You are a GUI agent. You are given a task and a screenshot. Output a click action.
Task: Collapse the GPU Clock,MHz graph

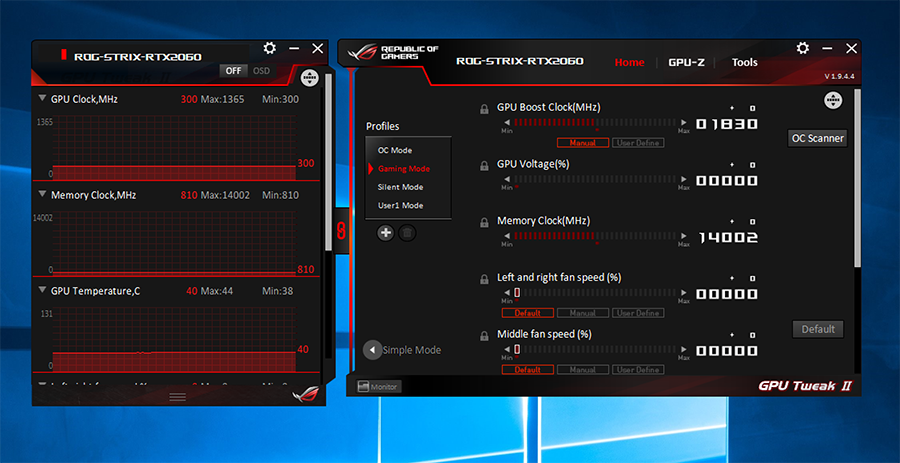point(42,99)
